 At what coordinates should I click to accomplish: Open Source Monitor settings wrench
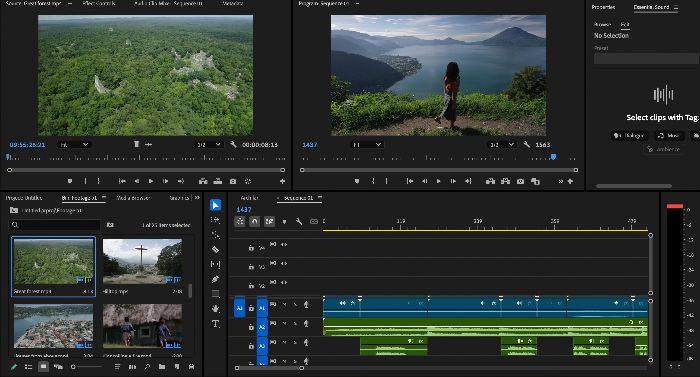pyautogui.click(x=233, y=145)
